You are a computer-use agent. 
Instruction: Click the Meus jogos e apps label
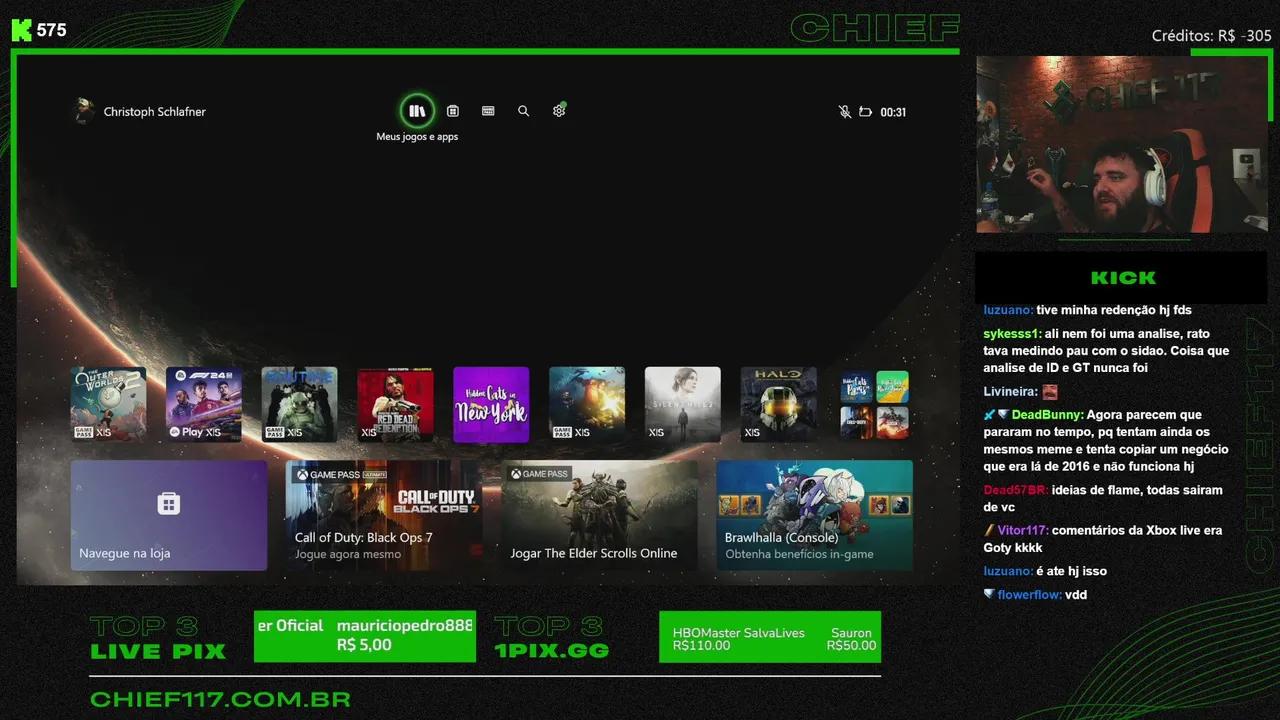click(x=417, y=137)
